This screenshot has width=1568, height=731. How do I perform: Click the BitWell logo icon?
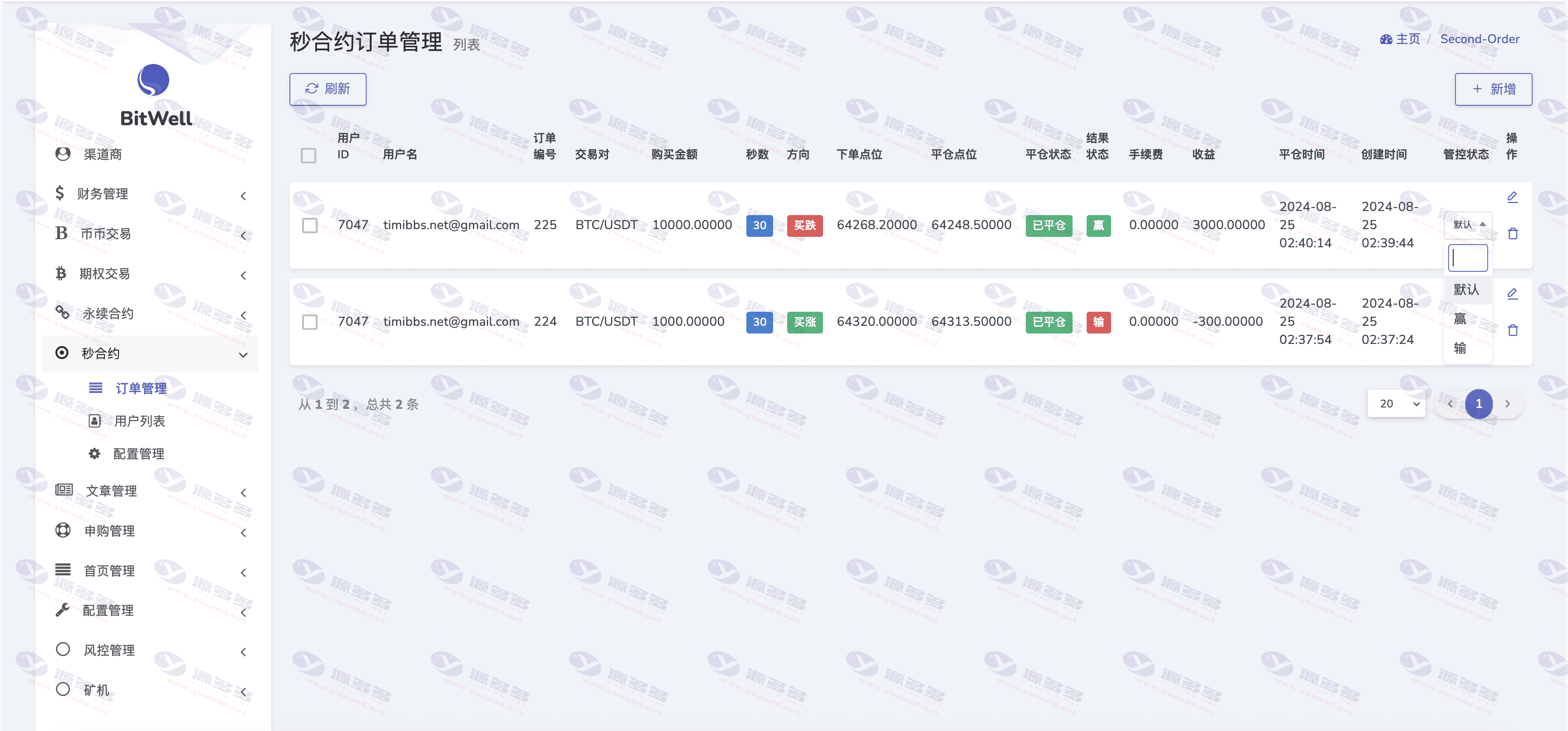[153, 80]
